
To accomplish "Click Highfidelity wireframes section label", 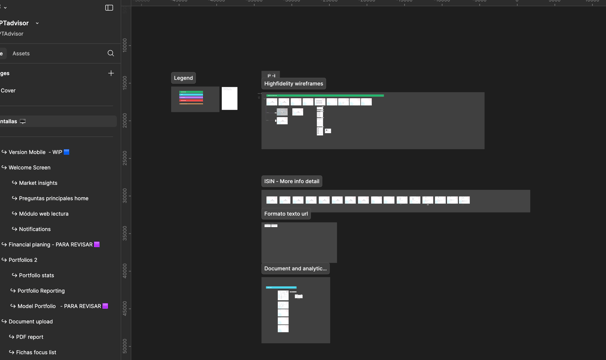I will pos(293,84).
